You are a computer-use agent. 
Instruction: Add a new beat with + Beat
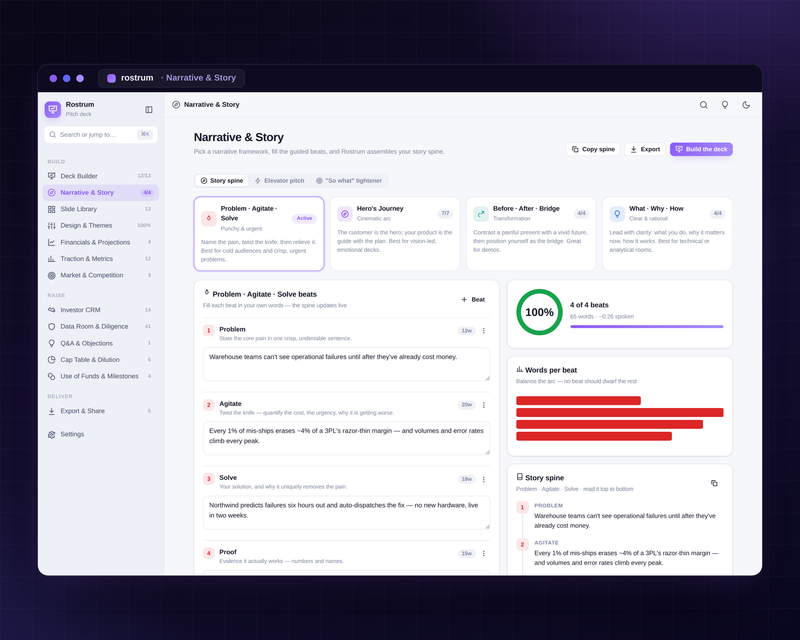(473, 300)
